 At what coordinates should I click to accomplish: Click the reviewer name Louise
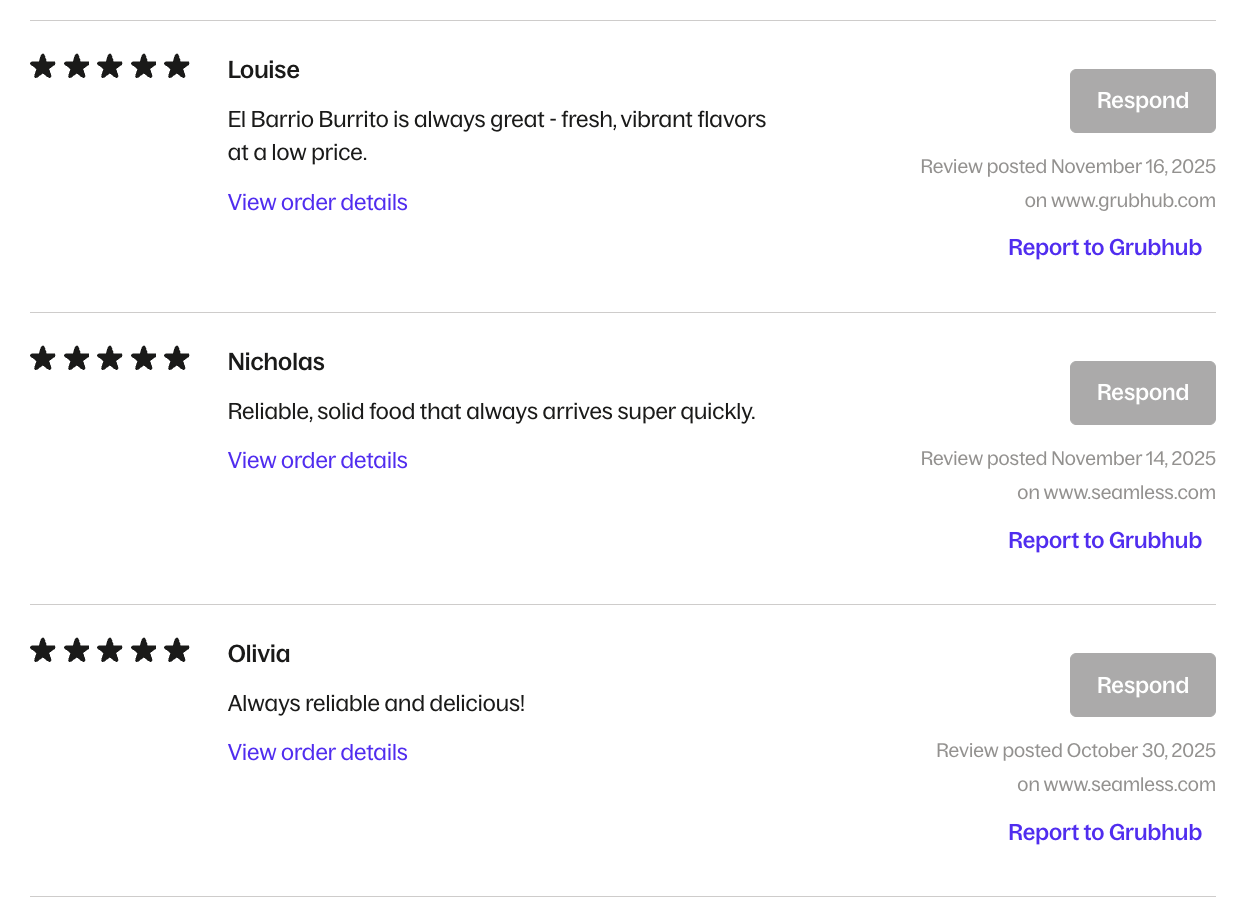pos(263,70)
